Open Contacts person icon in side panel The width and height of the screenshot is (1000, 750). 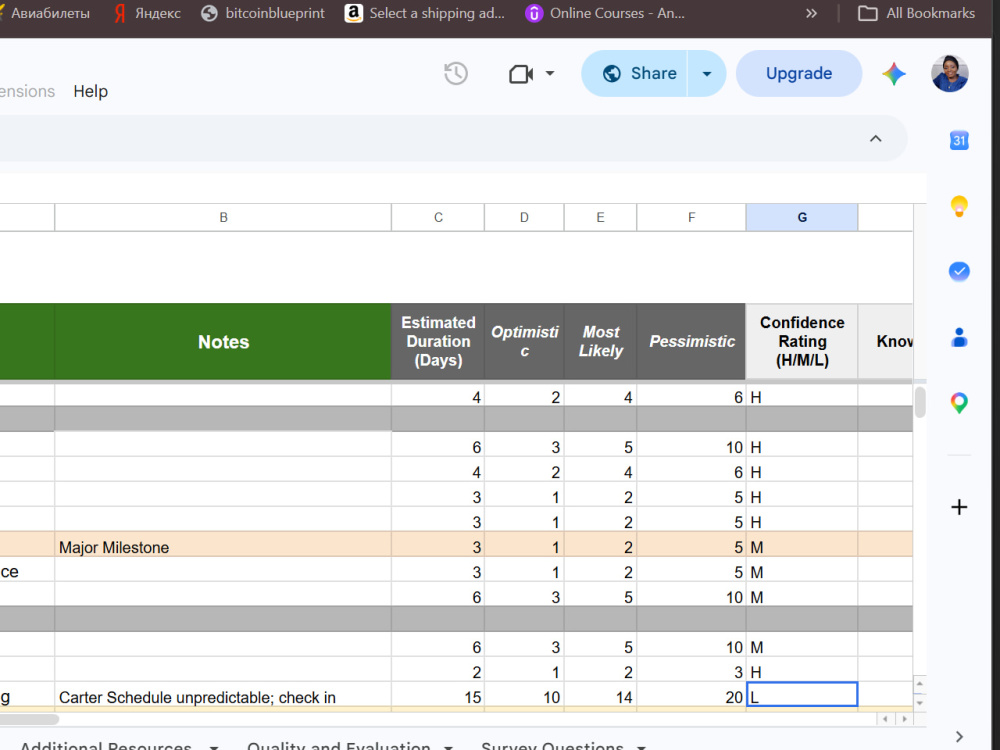[959, 337]
